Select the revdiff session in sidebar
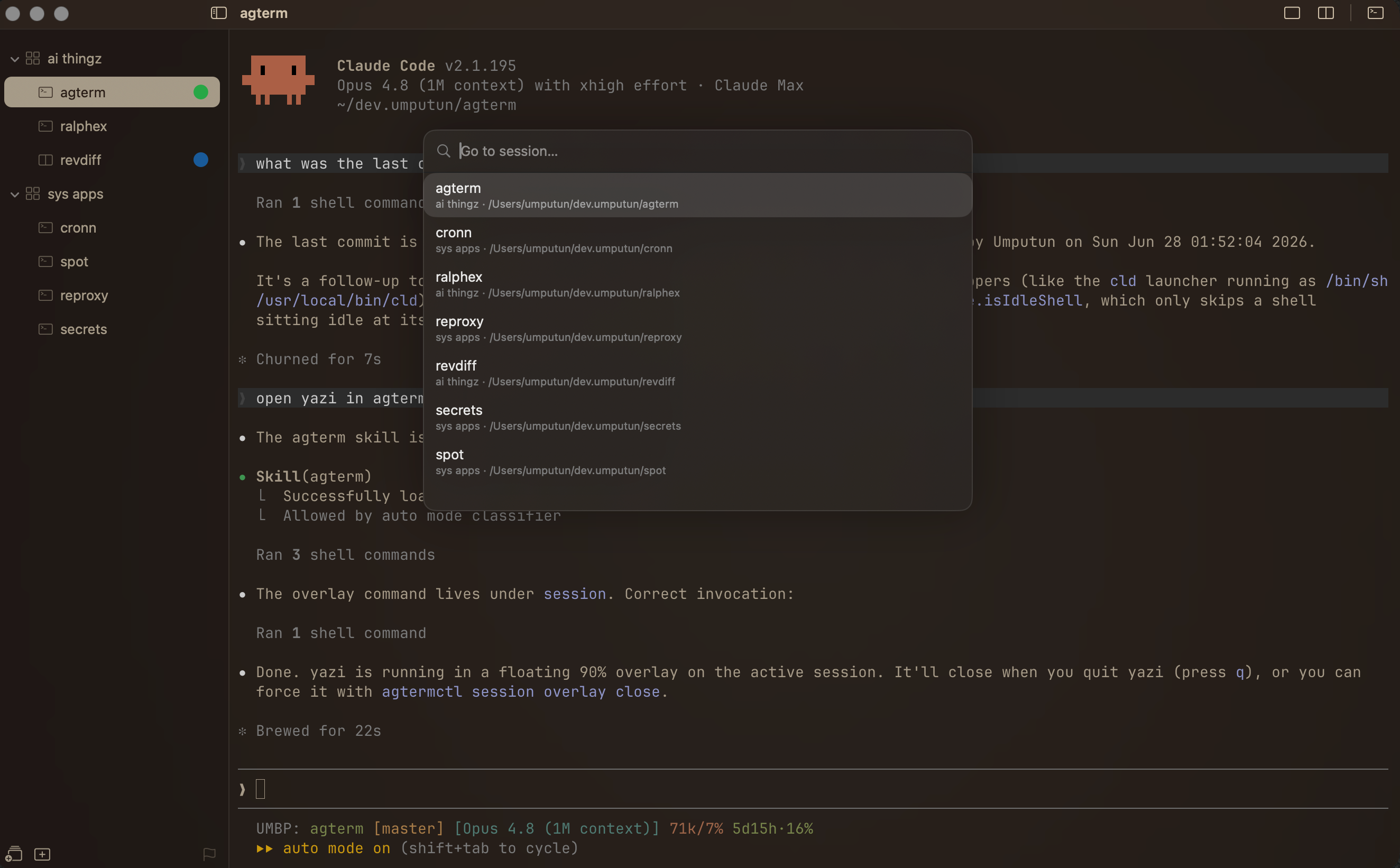Screen dimensions: 1400x868 pyautogui.click(x=112, y=160)
